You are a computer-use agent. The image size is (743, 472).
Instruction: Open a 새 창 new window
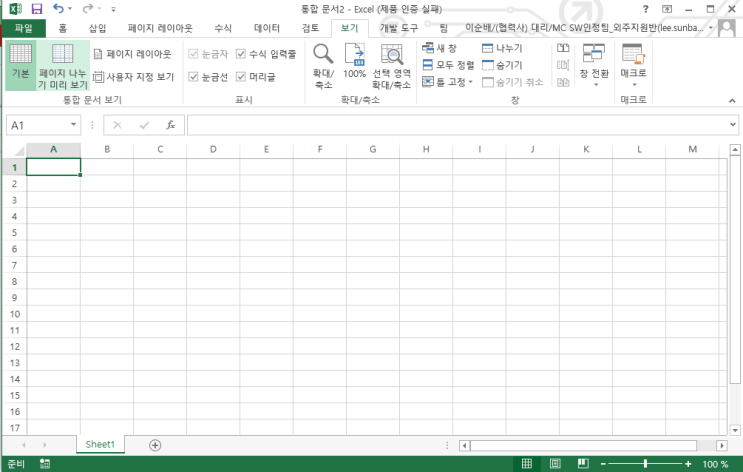click(439, 48)
